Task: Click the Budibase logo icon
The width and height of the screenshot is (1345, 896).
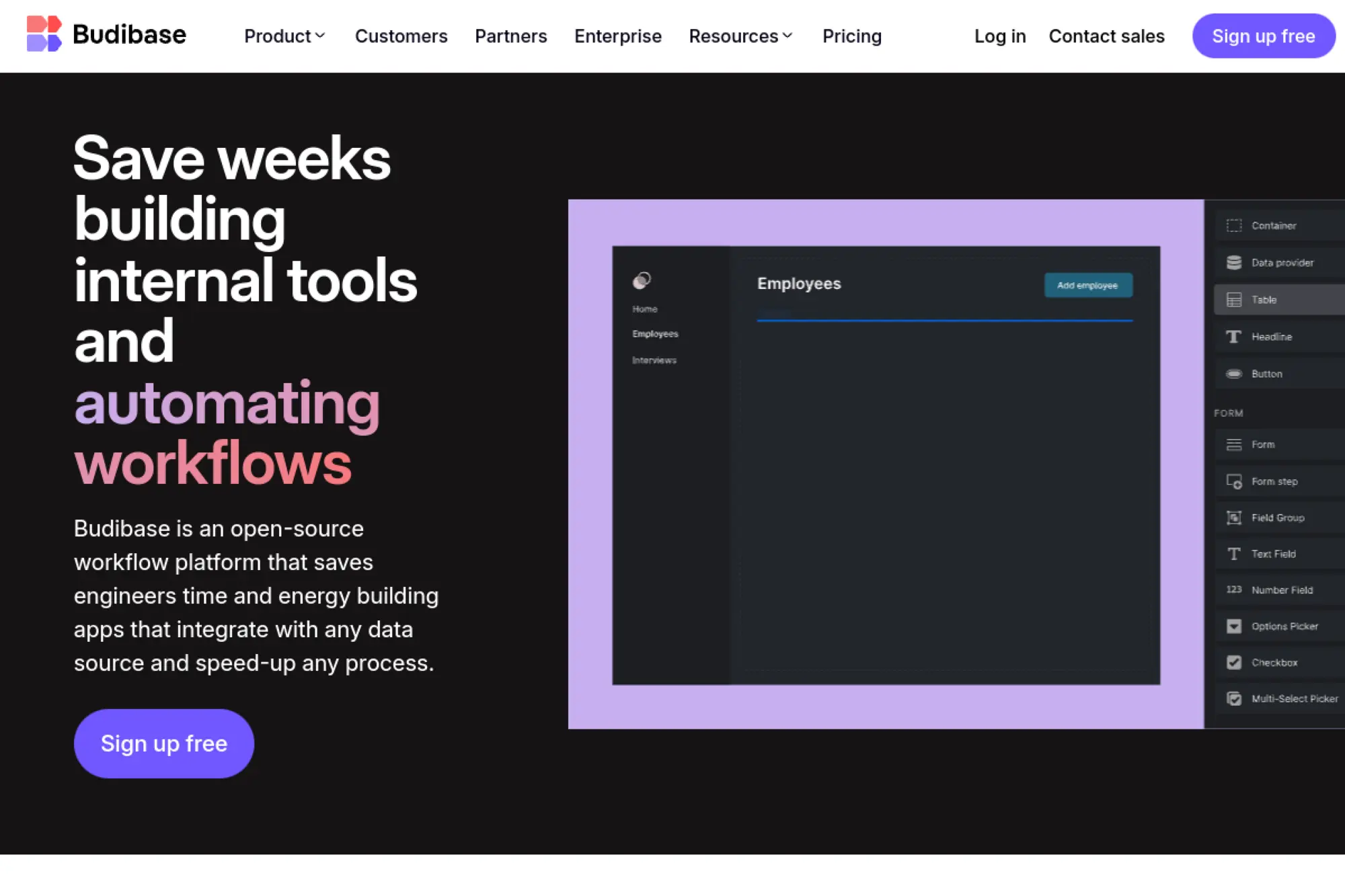Action: coord(44,34)
